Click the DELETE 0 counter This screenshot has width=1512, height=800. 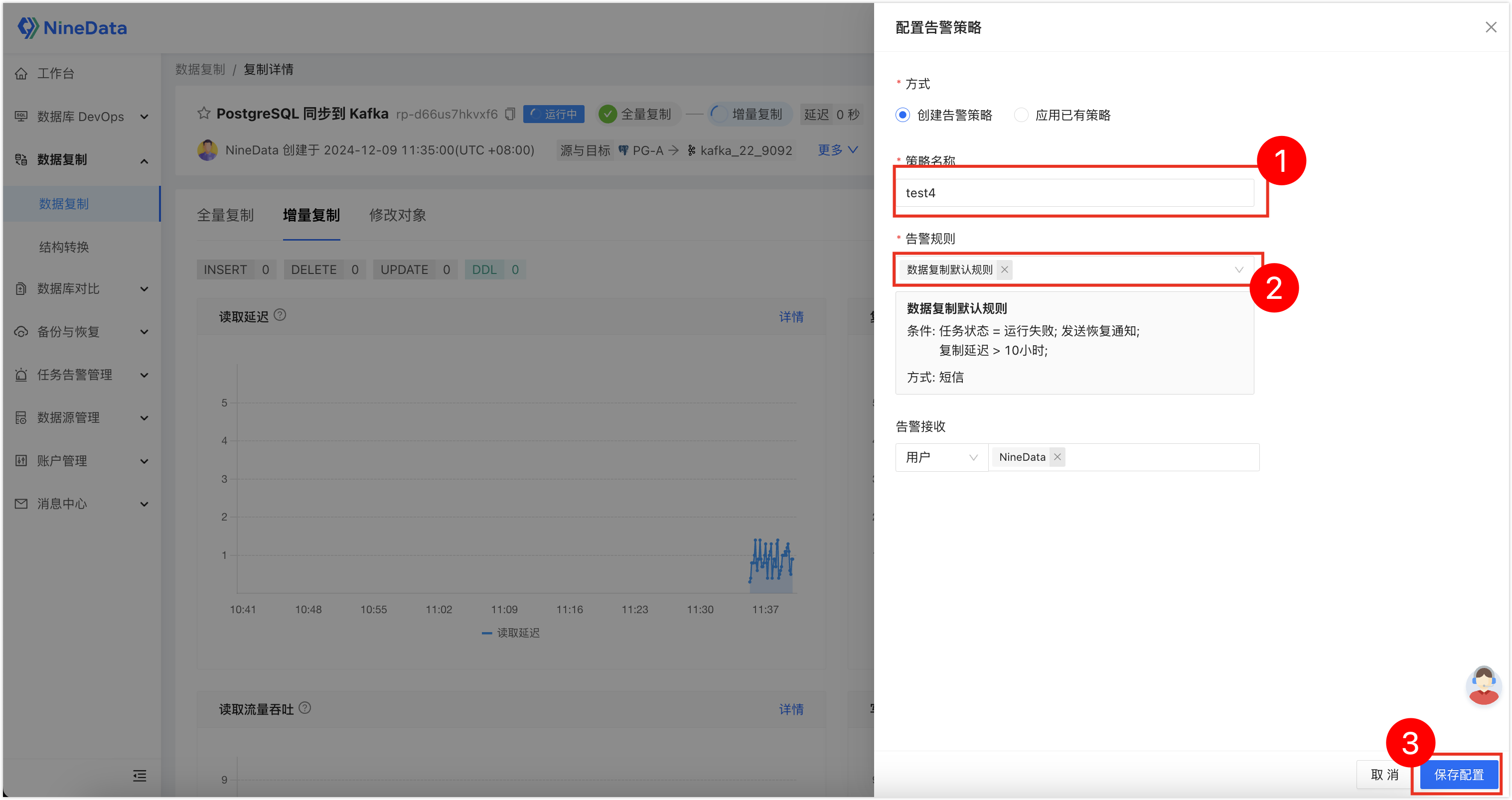(324, 270)
